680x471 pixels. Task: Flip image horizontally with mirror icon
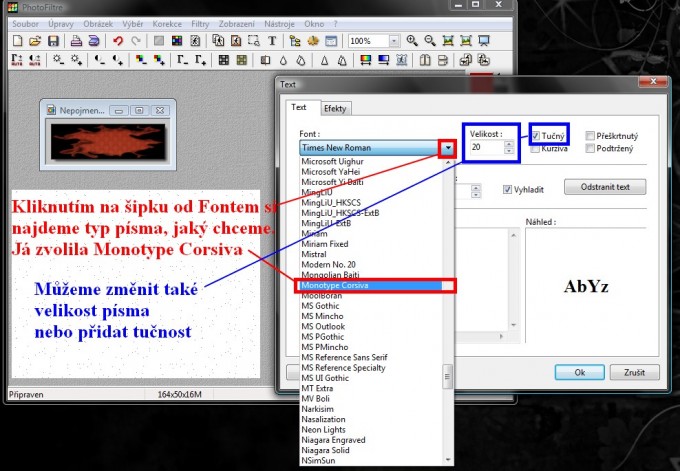(x=425, y=60)
